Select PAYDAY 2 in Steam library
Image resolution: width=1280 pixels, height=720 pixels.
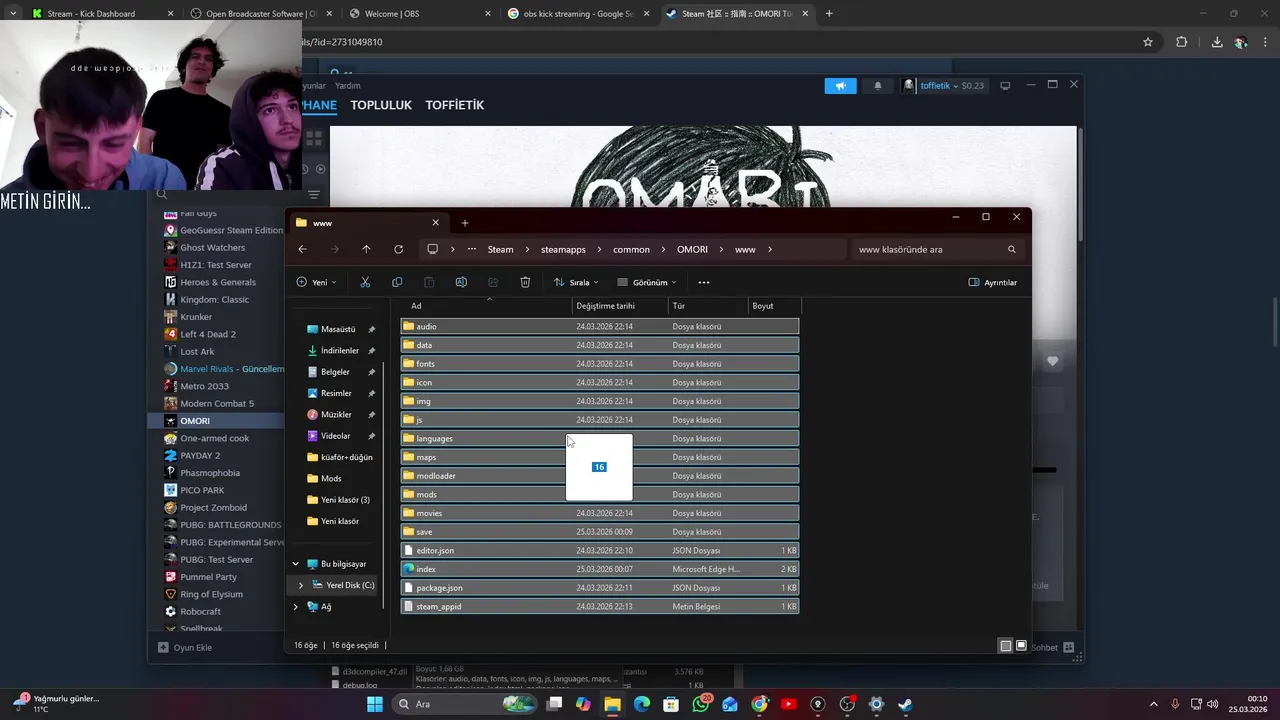pos(200,456)
